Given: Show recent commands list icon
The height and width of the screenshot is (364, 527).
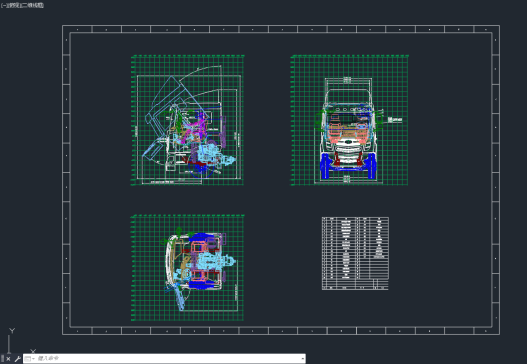Looking at the screenshot, I should click(29, 359).
